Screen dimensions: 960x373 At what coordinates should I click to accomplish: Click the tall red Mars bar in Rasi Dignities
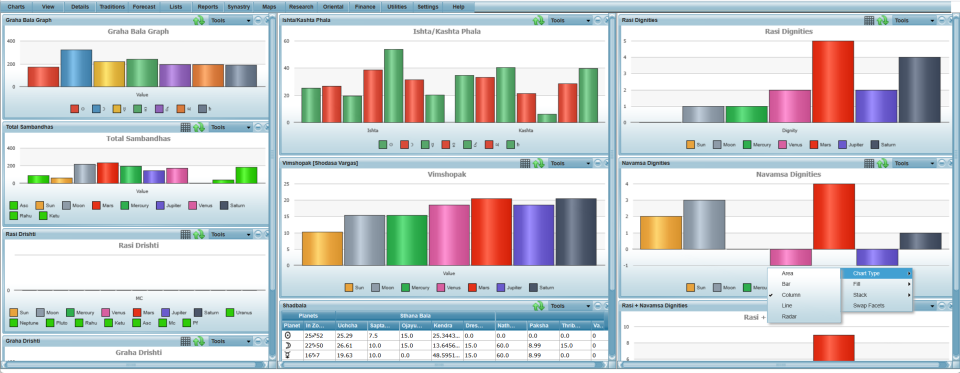pos(832,81)
